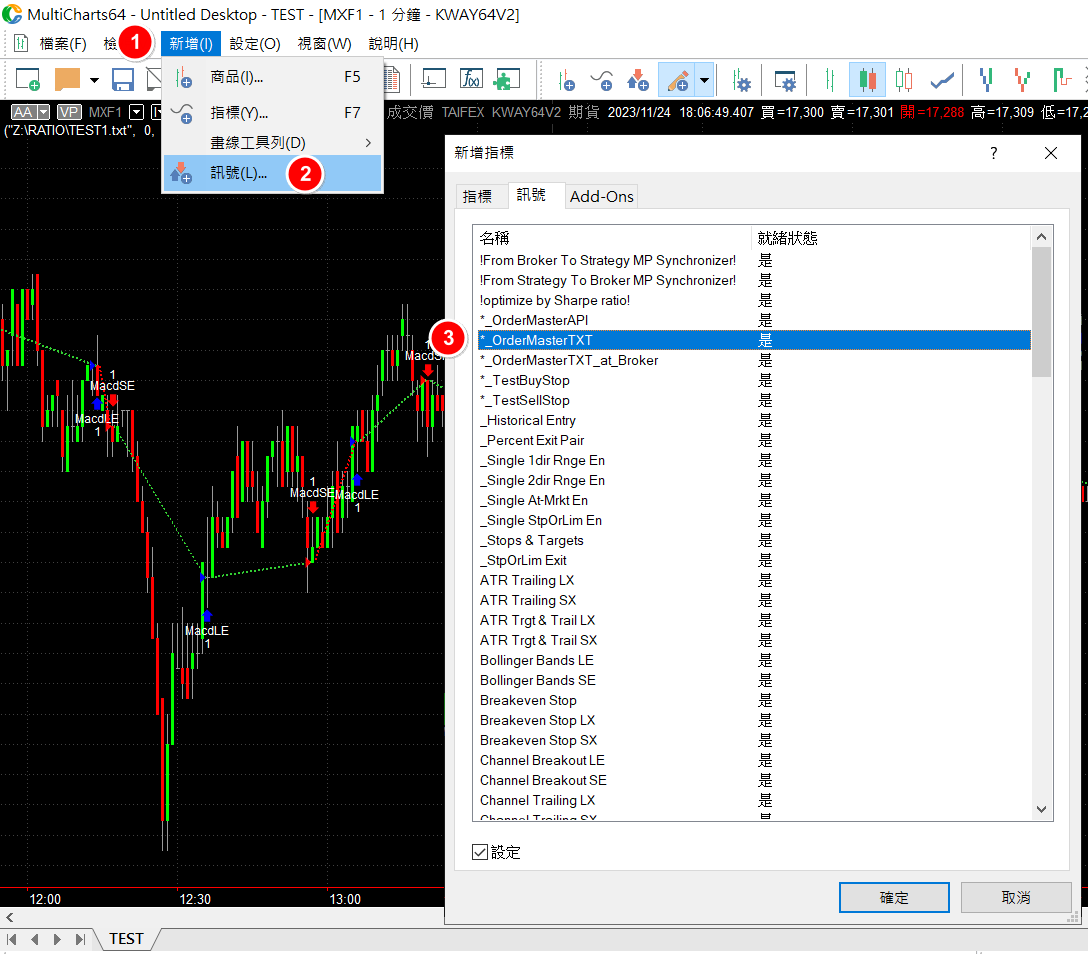Select the *_OrderMasterAPI signal

[754, 320]
